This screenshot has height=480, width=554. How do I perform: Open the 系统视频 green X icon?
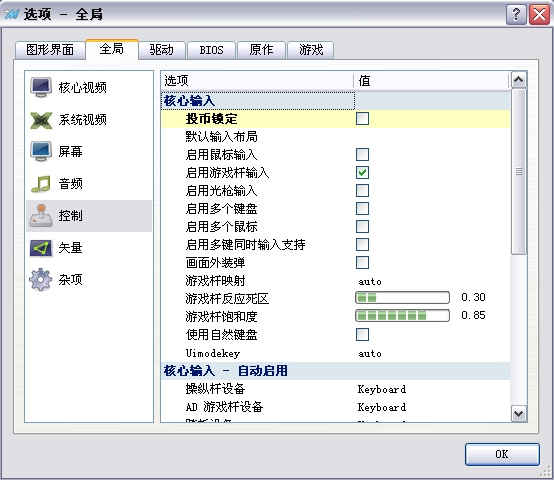point(41,120)
